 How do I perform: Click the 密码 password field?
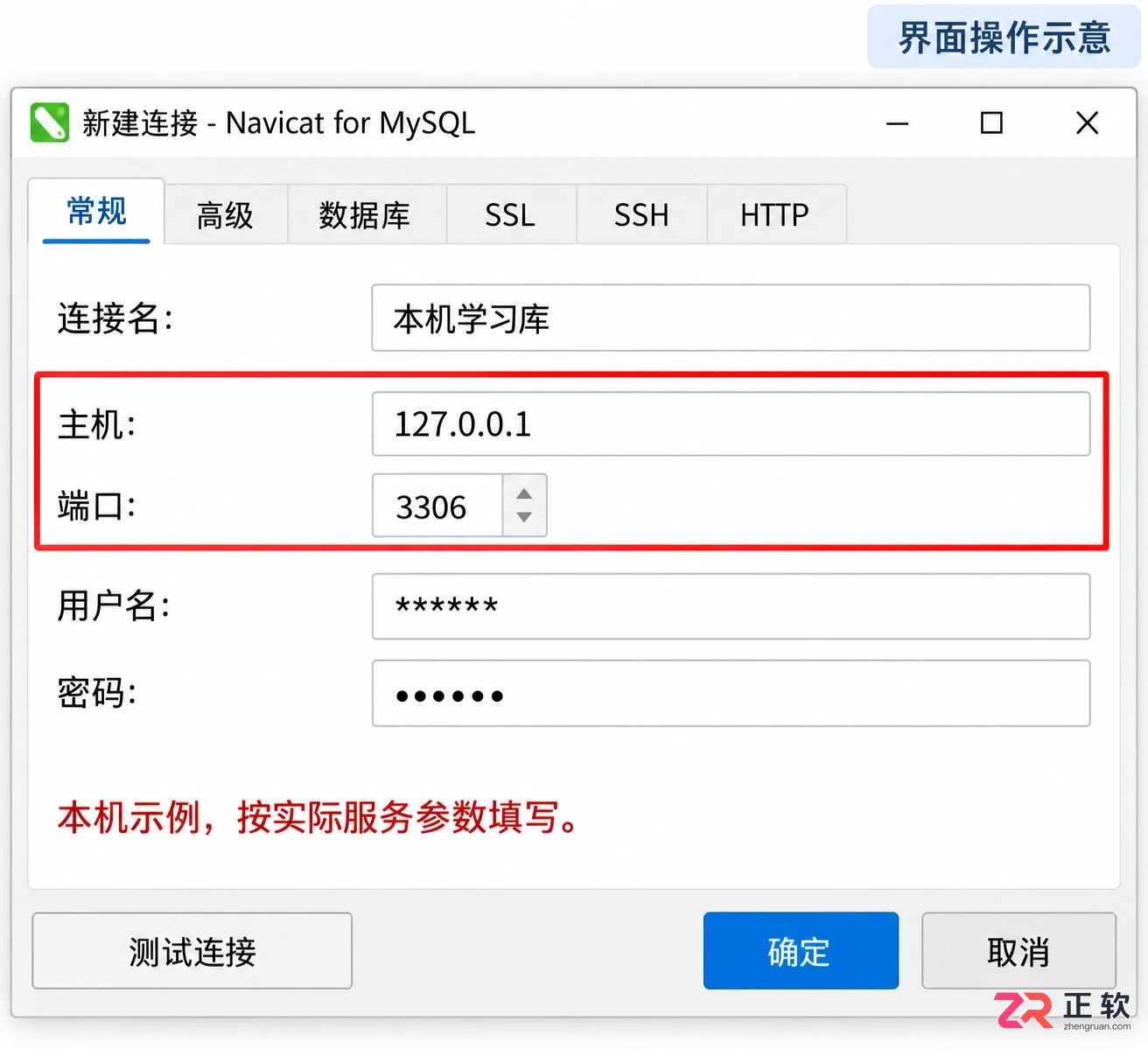pyautogui.click(x=731, y=694)
